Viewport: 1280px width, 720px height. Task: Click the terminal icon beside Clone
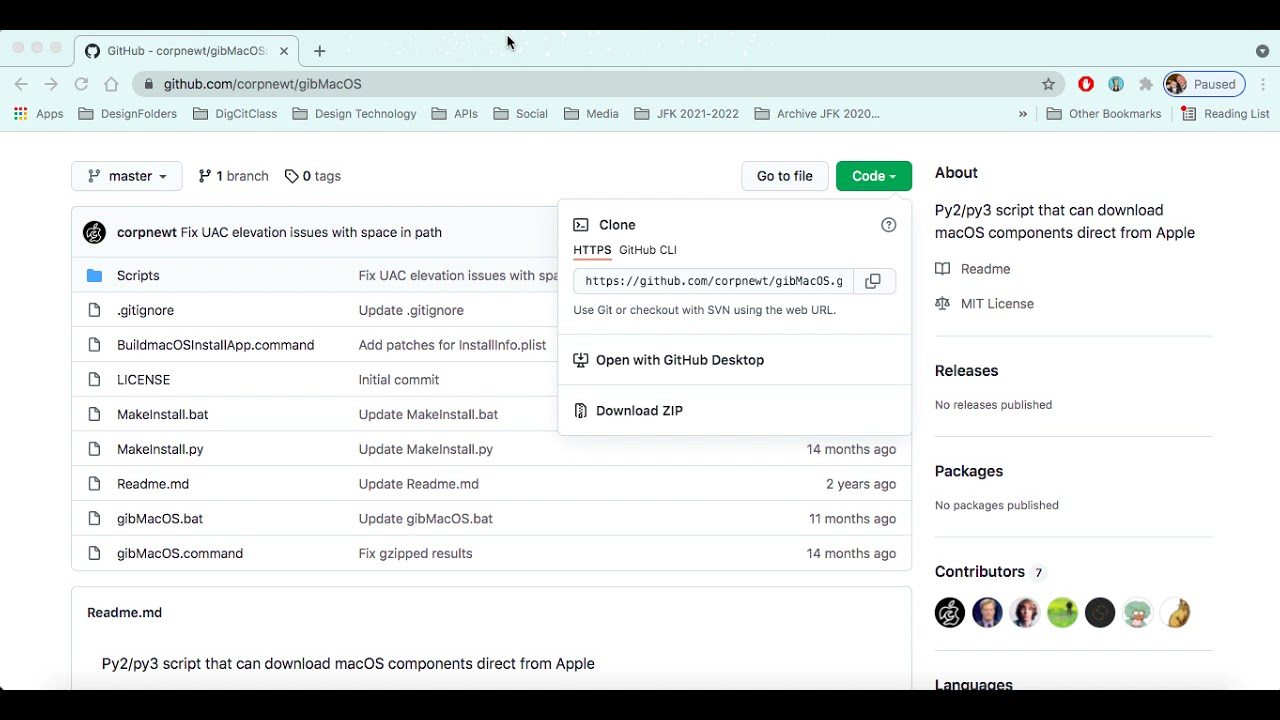581,225
